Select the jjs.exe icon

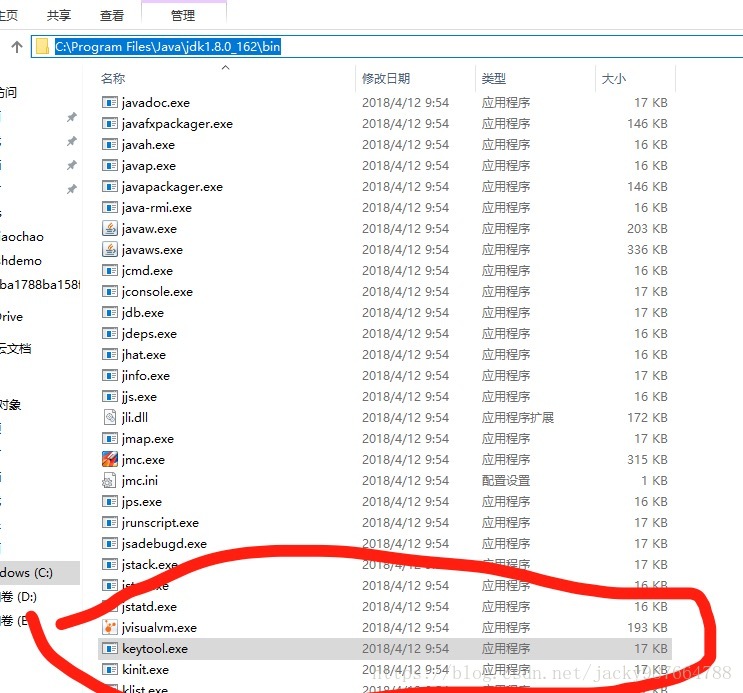tap(109, 397)
